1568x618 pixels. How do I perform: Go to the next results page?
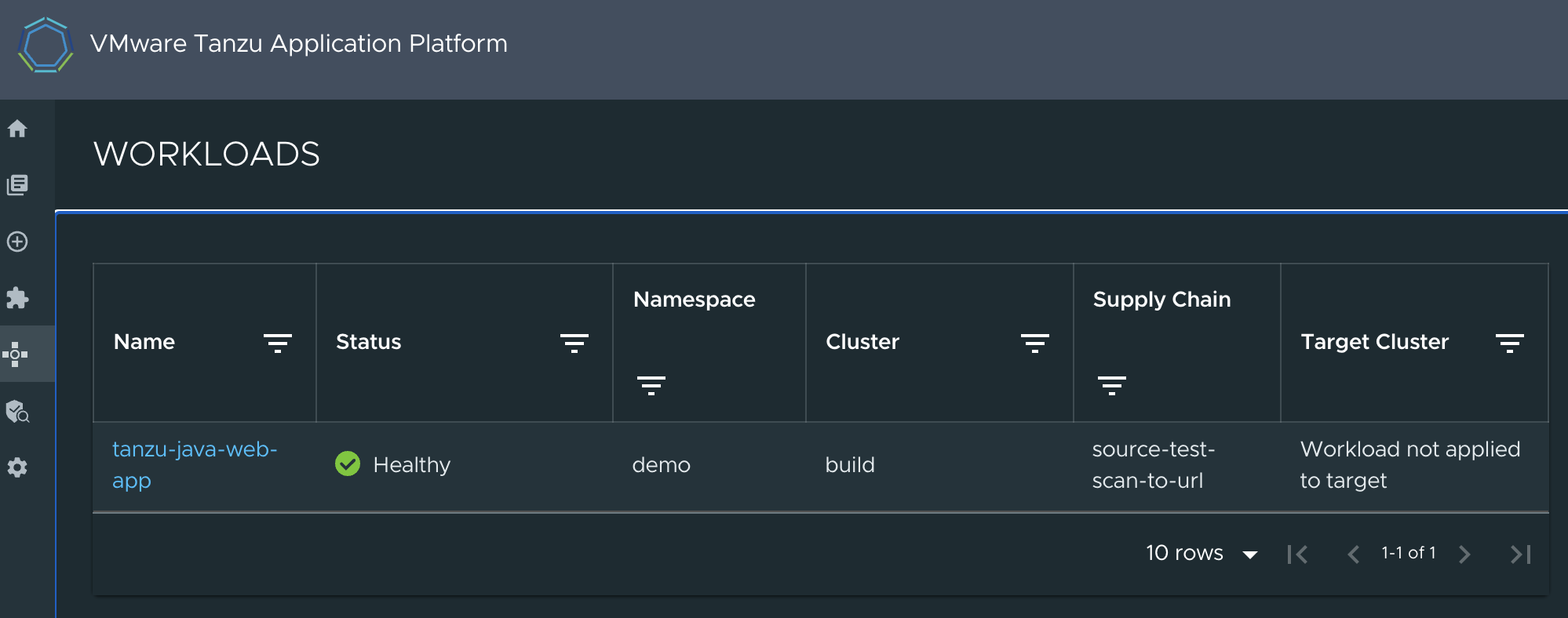coord(1464,554)
